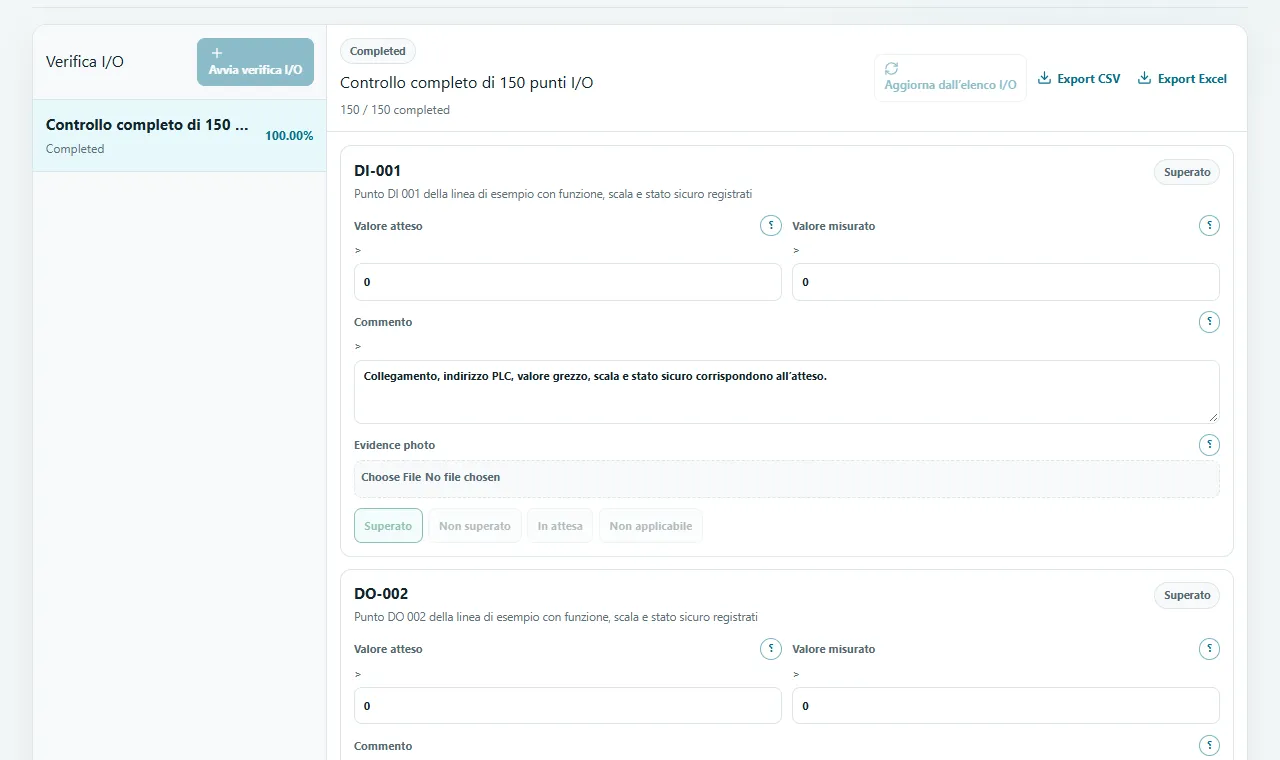The image size is (1280, 760).
Task: Click the Verifica I/O sidebar title
Action: pyautogui.click(x=85, y=62)
